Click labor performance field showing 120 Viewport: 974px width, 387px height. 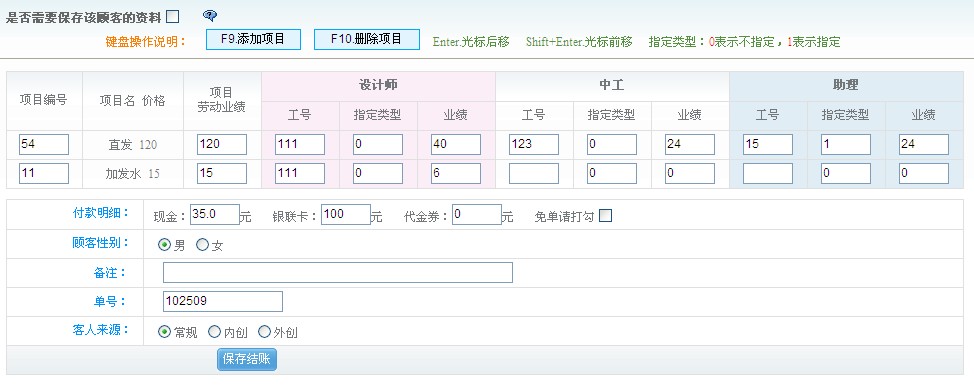click(x=222, y=145)
